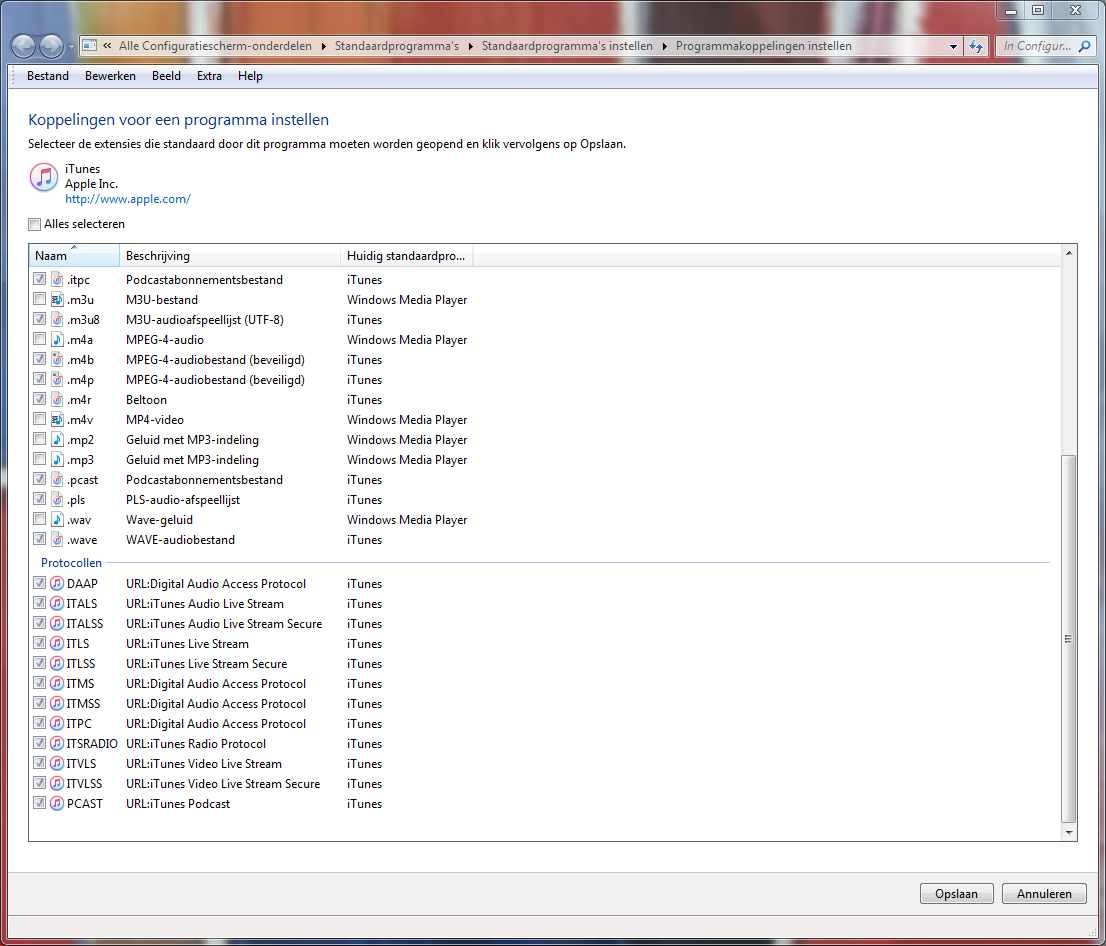Click the refresh icon beside address bar
The image size is (1106, 946).
tap(976, 47)
